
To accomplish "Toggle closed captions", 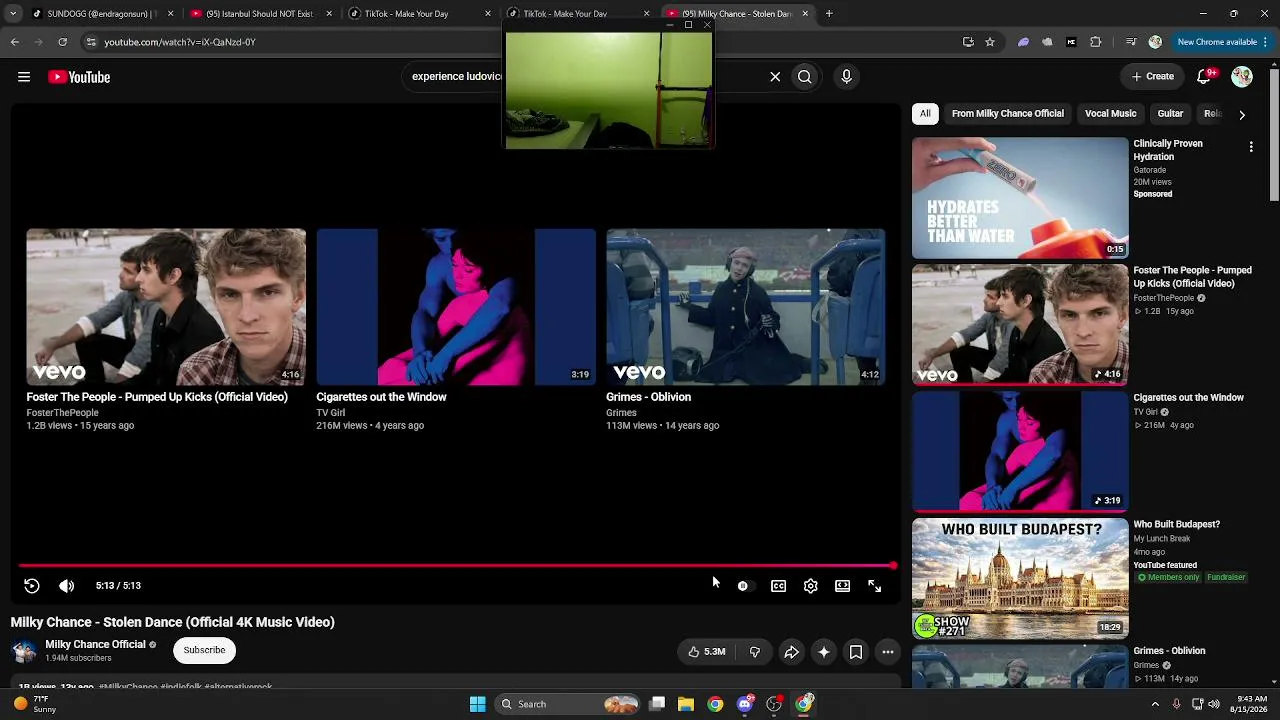I will 778,586.
